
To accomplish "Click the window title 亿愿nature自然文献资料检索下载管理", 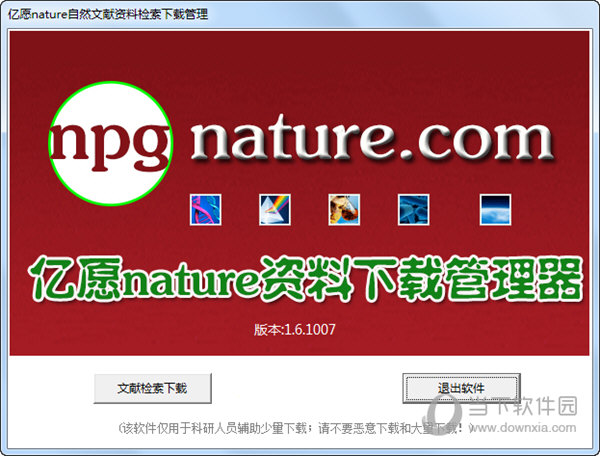I will (x=108, y=14).
